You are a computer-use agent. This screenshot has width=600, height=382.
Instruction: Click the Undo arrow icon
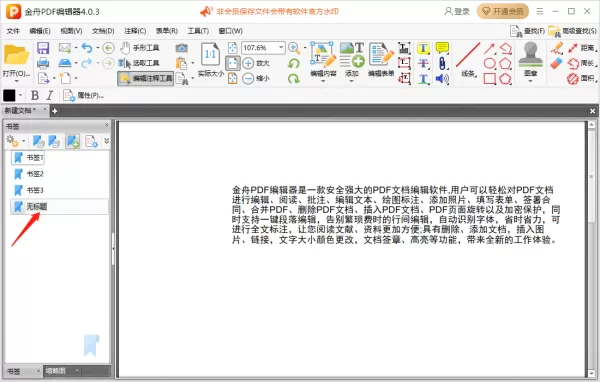tap(87, 48)
